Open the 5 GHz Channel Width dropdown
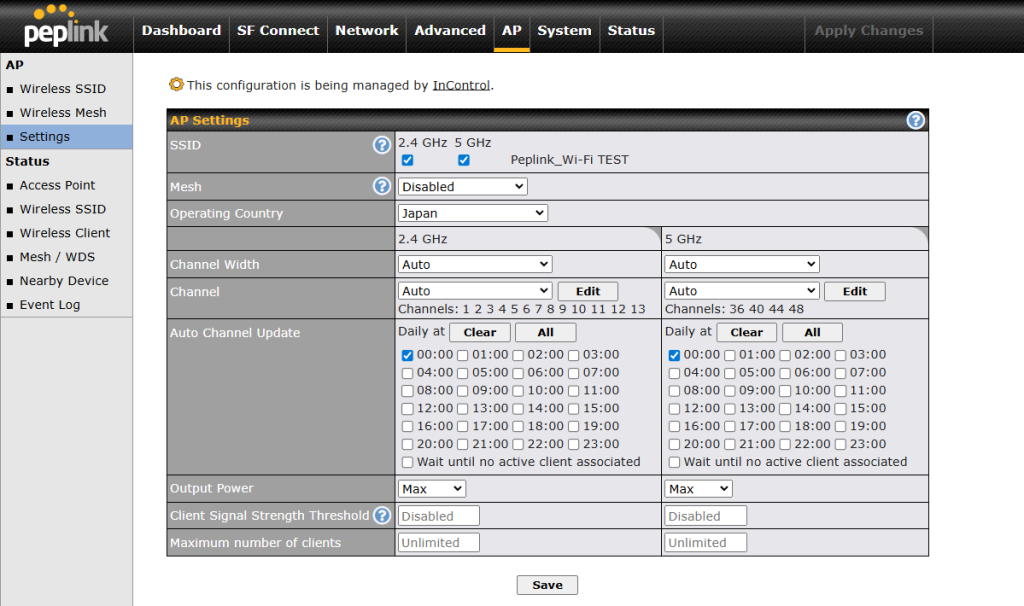The width and height of the screenshot is (1024, 606). tap(741, 265)
